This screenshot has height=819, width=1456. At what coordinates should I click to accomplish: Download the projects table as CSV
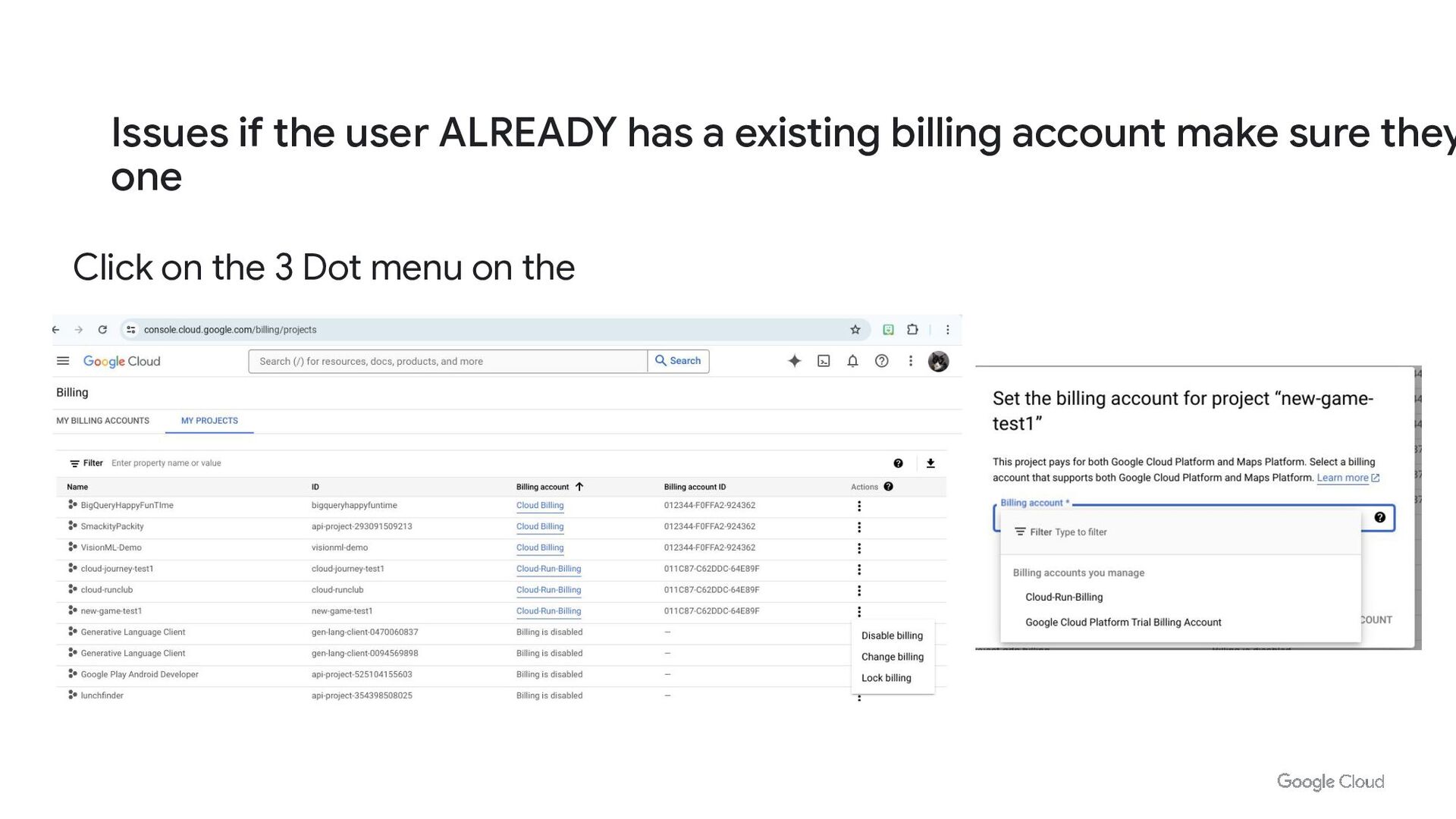click(930, 463)
